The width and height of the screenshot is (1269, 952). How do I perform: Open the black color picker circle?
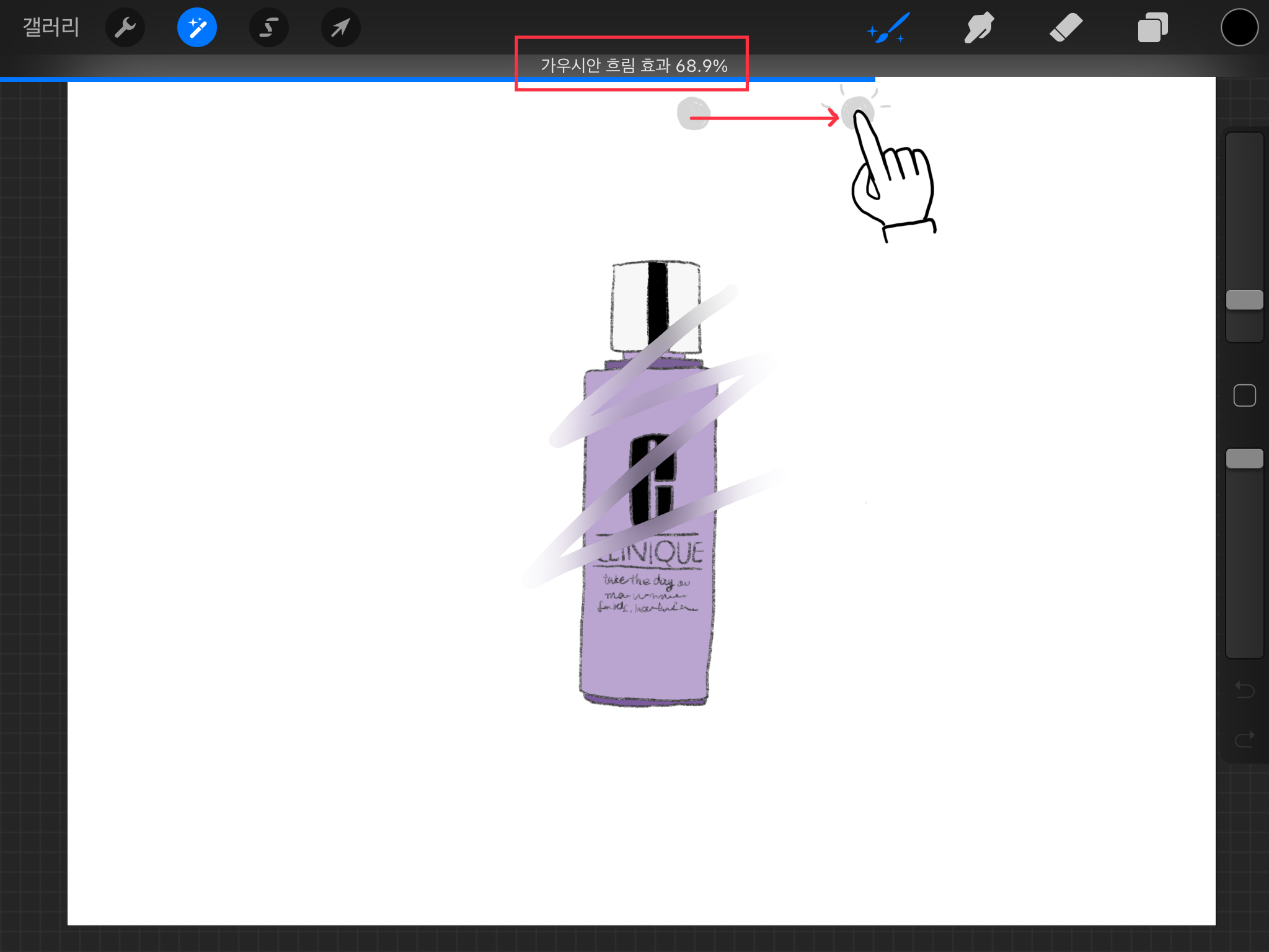(x=1239, y=28)
